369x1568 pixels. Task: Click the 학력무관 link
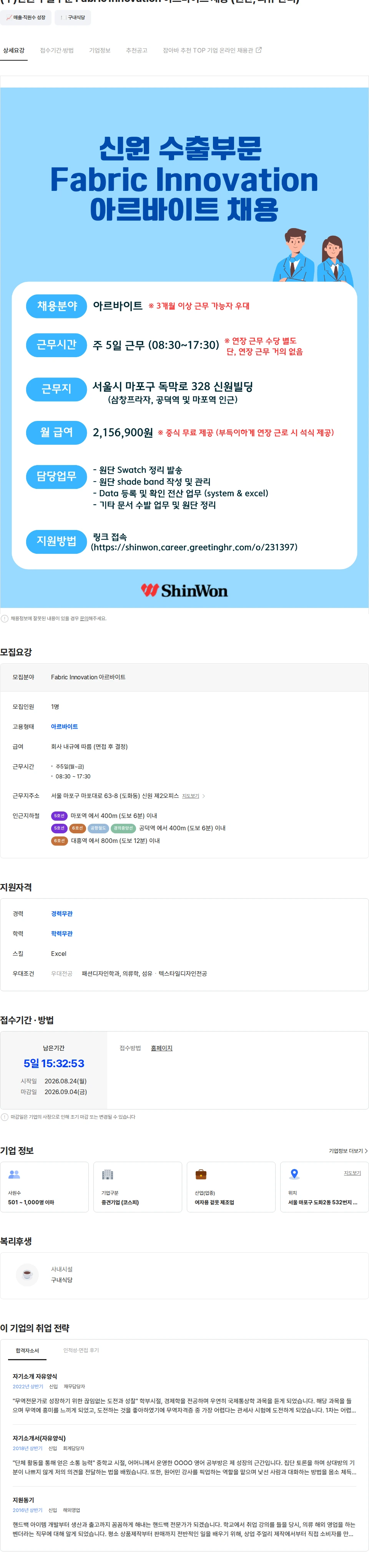click(62, 933)
